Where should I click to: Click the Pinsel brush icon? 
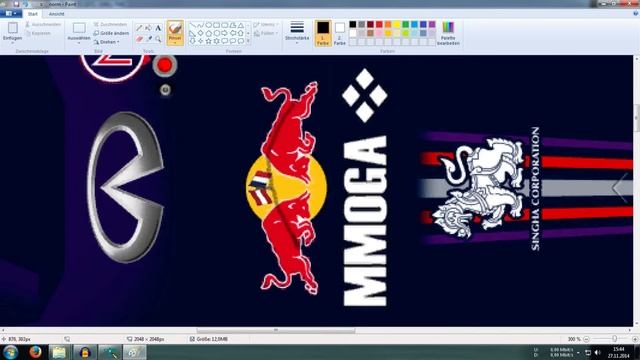pyautogui.click(x=175, y=28)
